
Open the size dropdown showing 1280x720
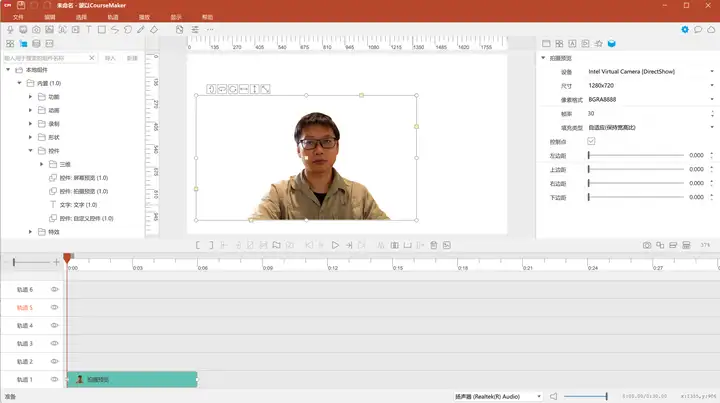tap(651, 85)
